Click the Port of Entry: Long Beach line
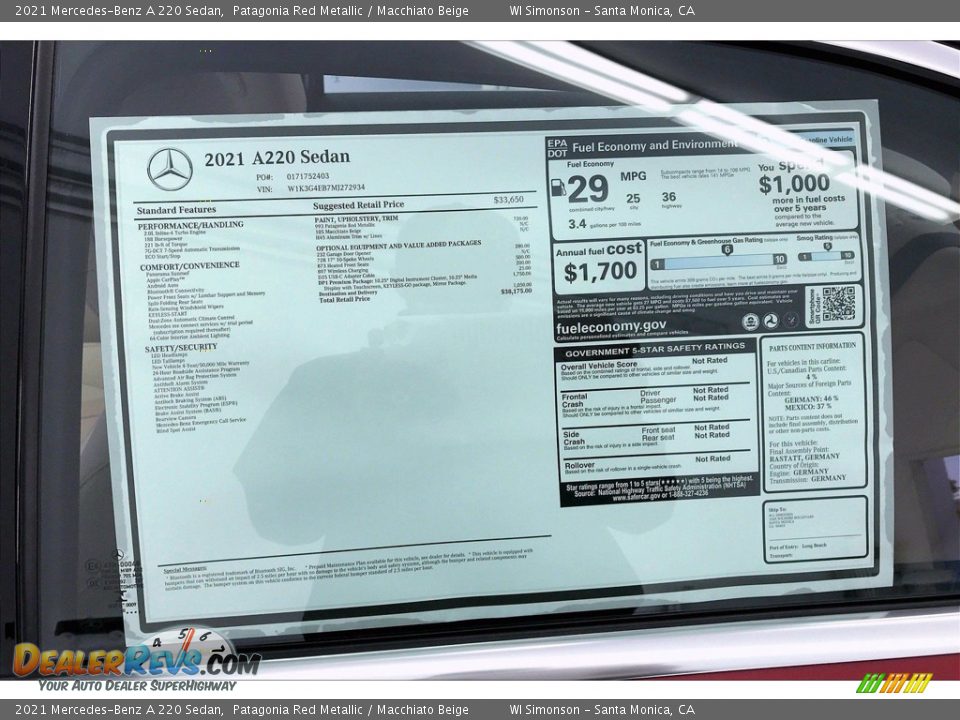The width and height of the screenshot is (960, 720). click(798, 546)
